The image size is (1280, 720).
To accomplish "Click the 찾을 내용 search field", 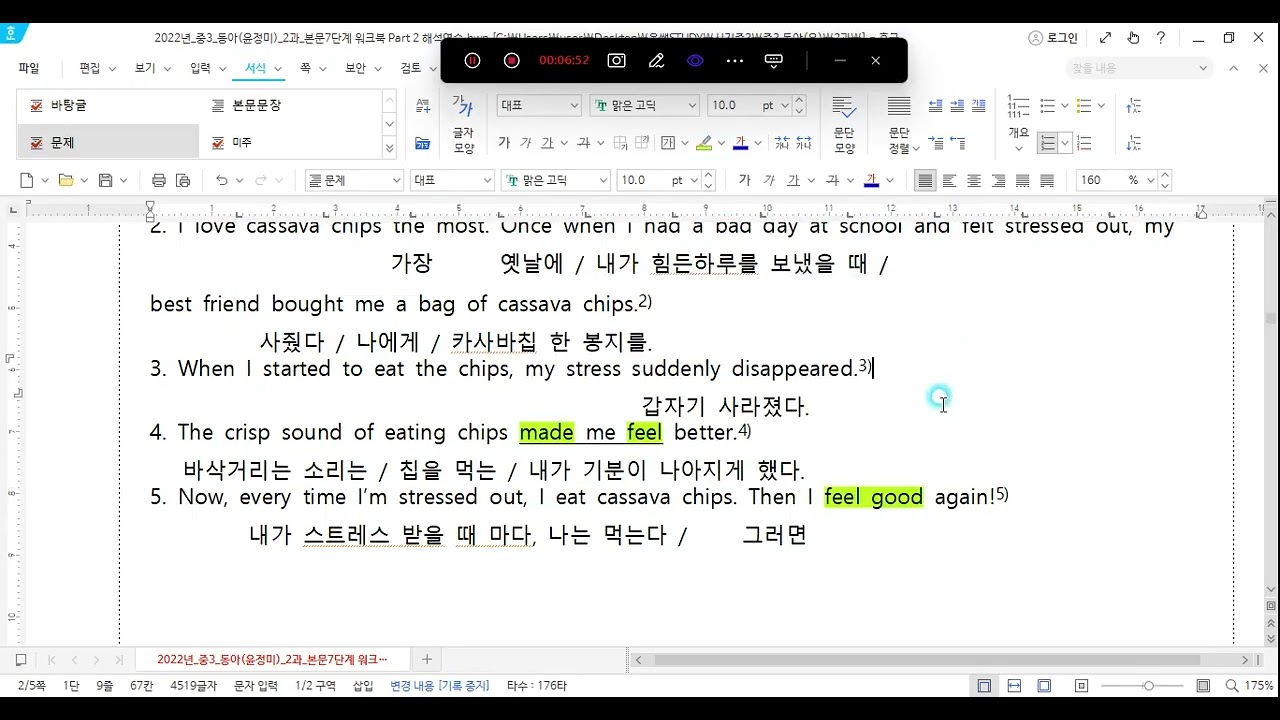I will coord(1140,68).
